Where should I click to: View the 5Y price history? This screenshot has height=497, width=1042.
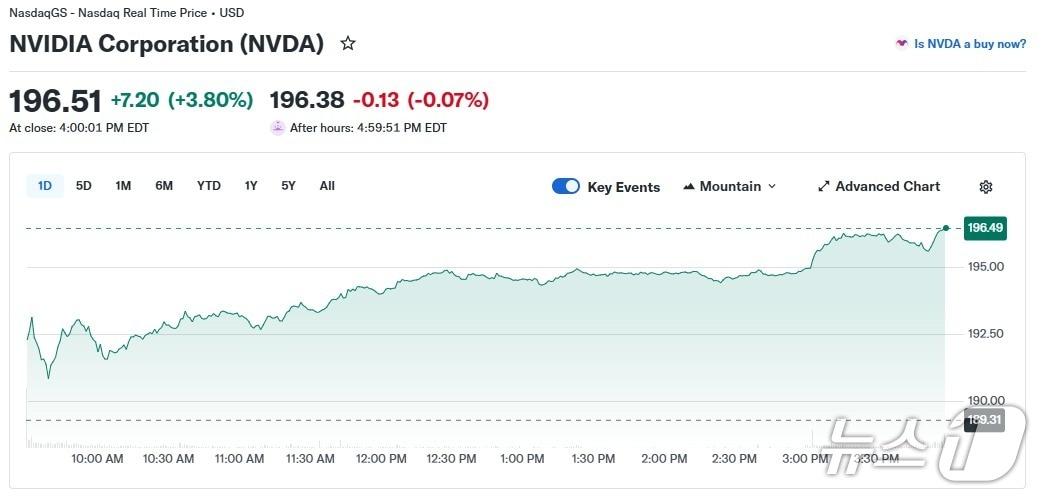click(288, 186)
